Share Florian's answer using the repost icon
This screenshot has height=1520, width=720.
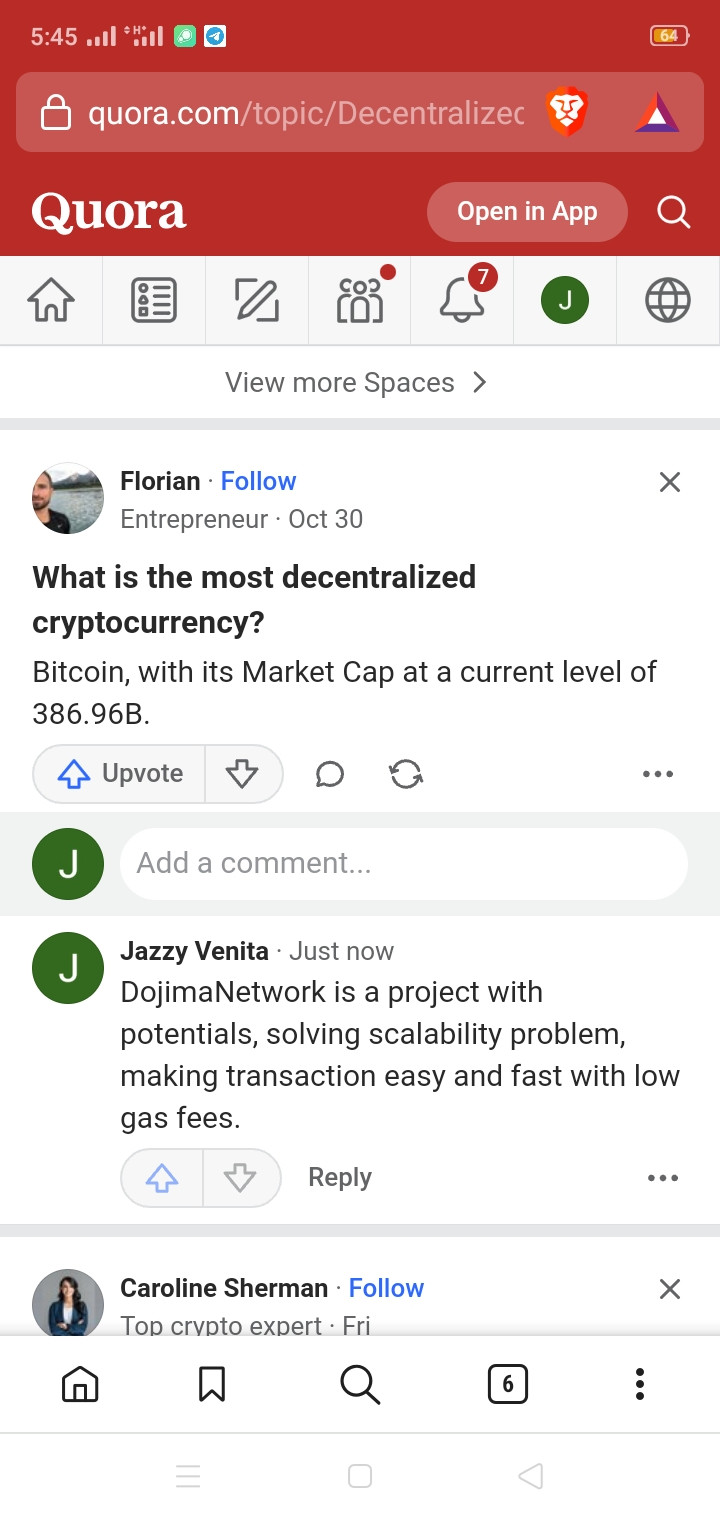[406, 774]
